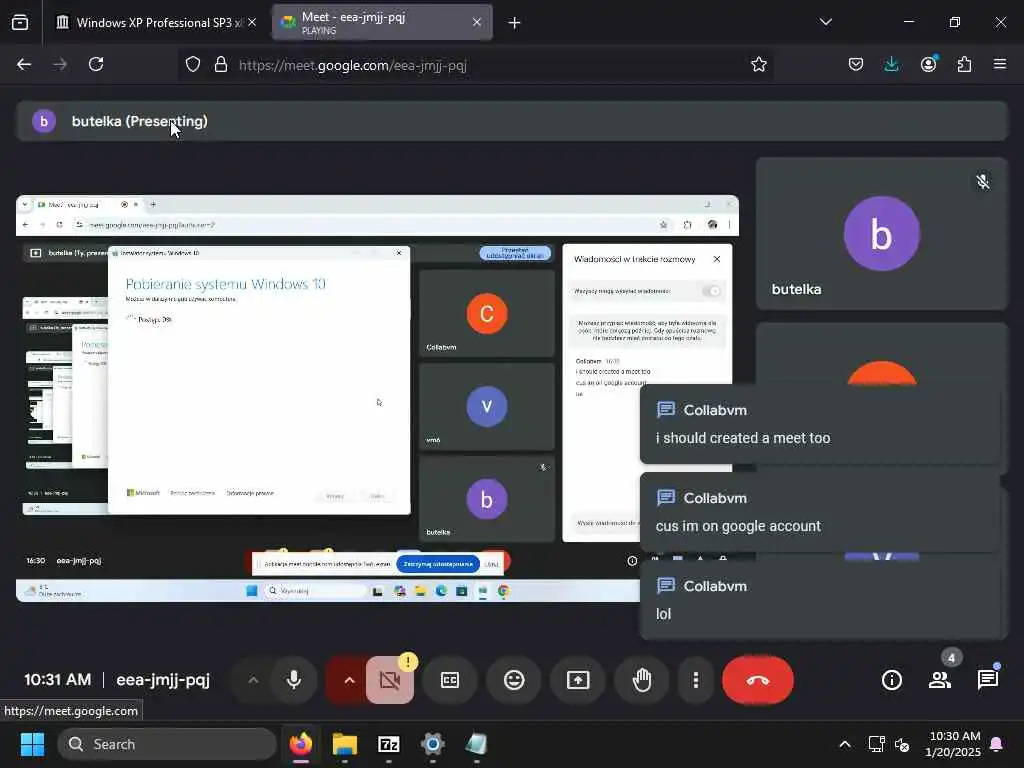Click the site security padlock icon
Viewport: 1024px width, 768px height.
point(221,64)
